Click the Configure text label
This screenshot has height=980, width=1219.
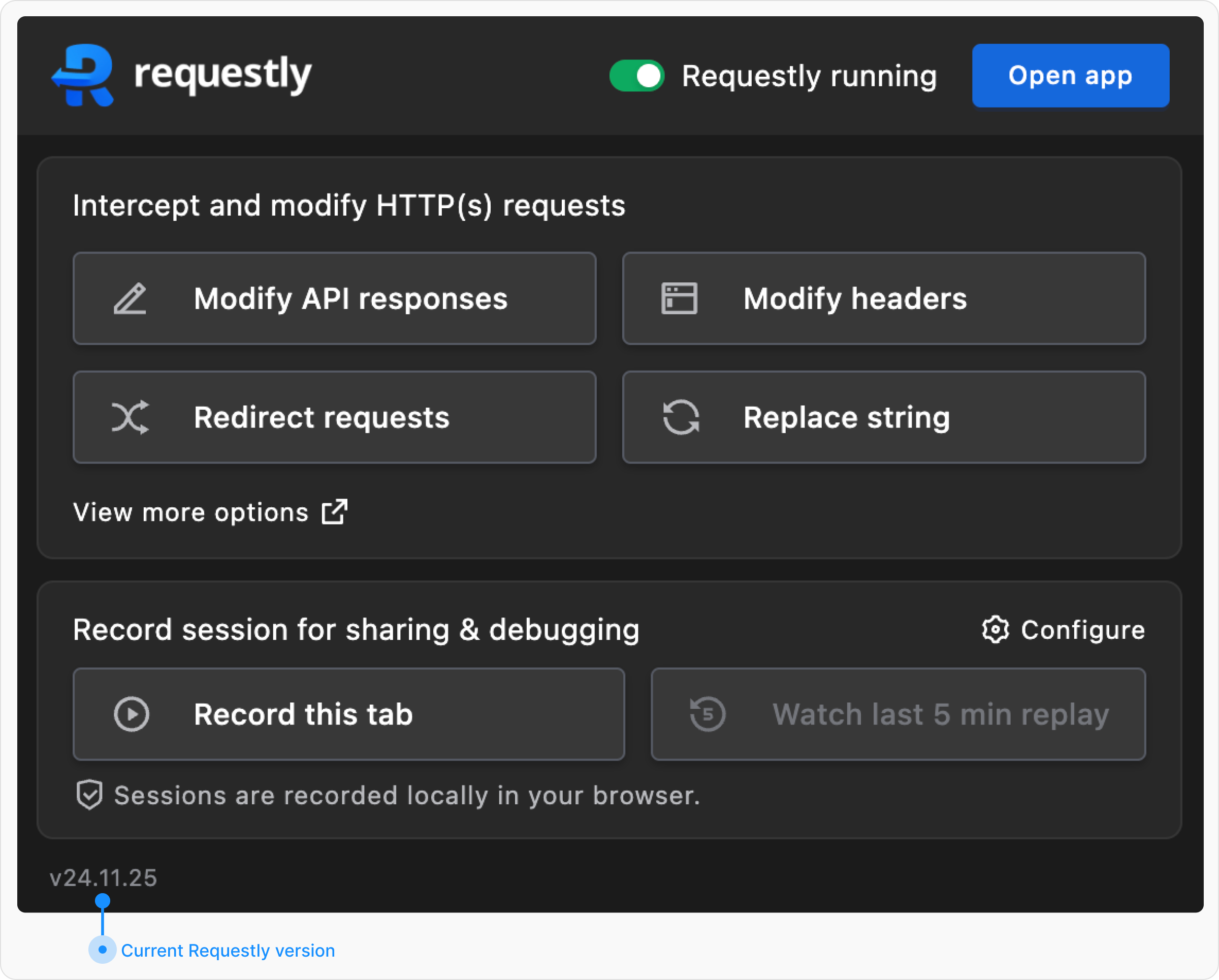[x=1083, y=630]
